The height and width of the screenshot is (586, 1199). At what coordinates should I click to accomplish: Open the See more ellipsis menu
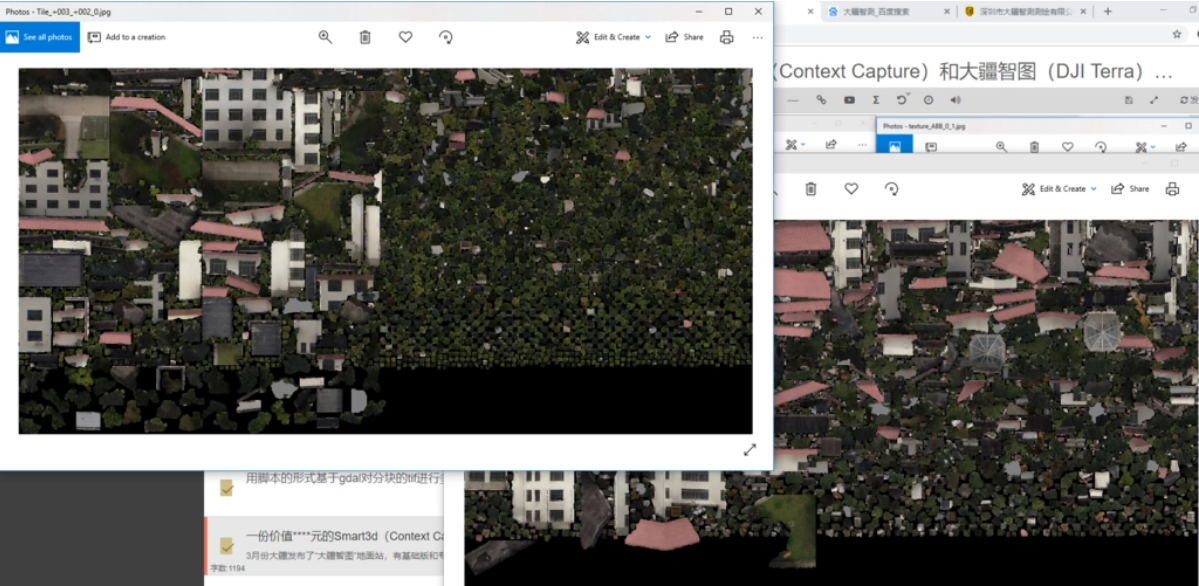click(x=758, y=37)
